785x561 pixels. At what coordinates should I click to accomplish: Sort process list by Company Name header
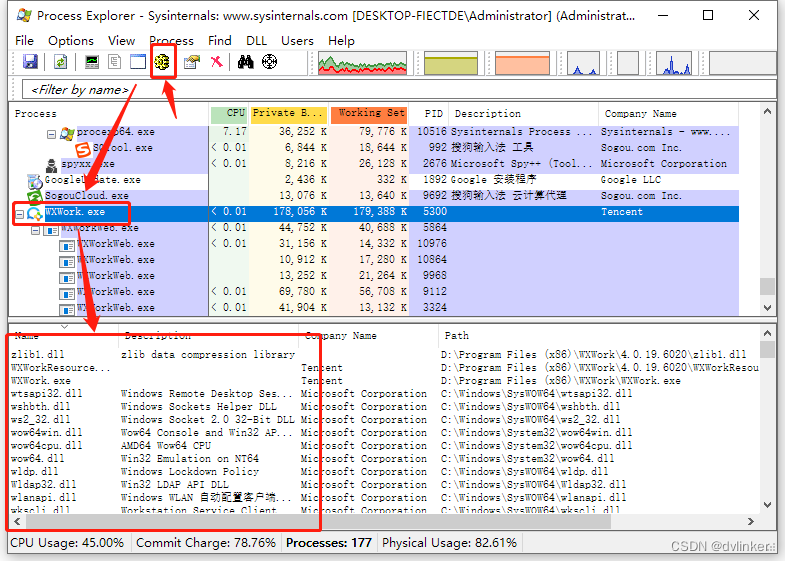[x=668, y=114]
